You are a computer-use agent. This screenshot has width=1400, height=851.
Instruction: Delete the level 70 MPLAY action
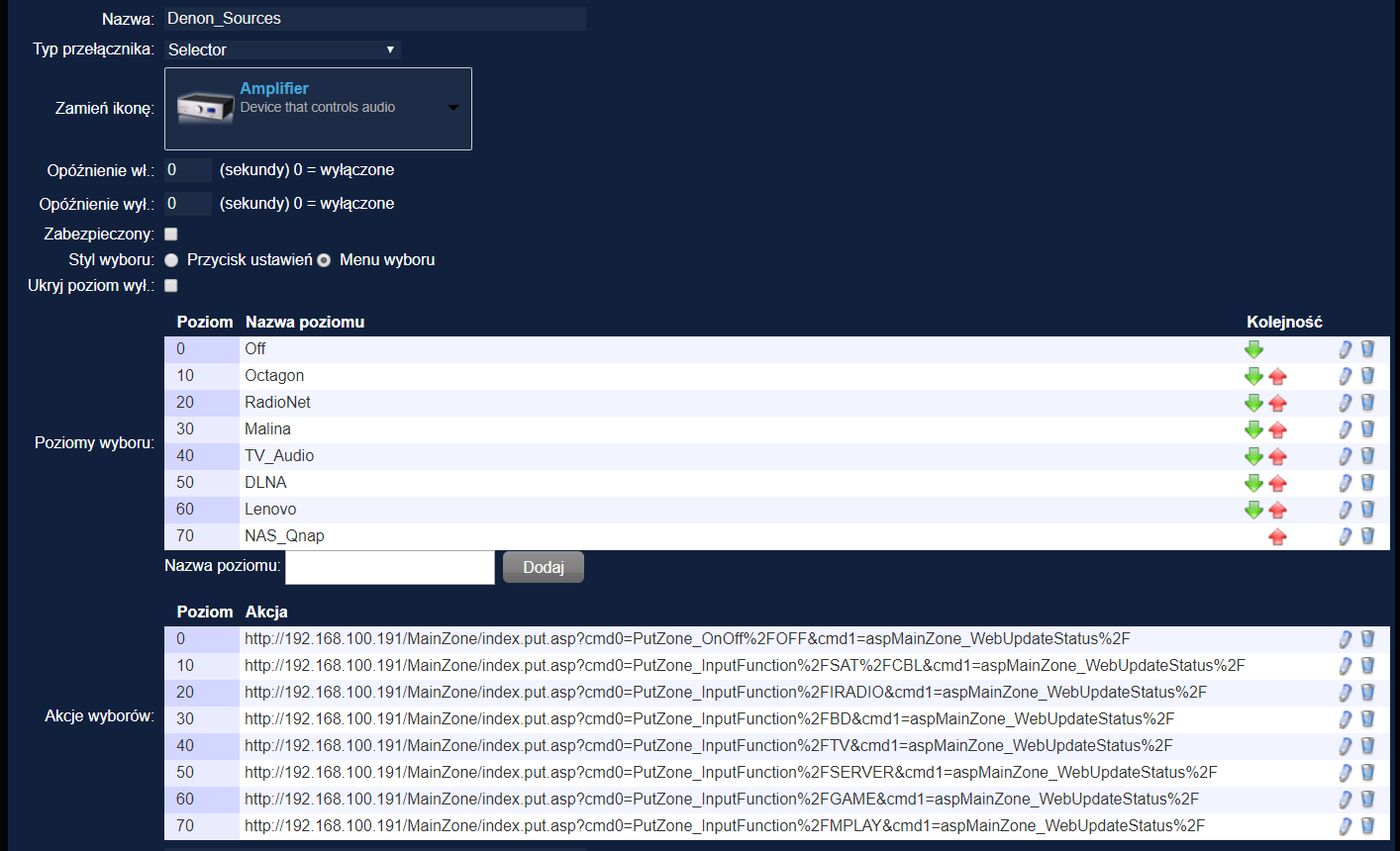pyautogui.click(x=1367, y=826)
